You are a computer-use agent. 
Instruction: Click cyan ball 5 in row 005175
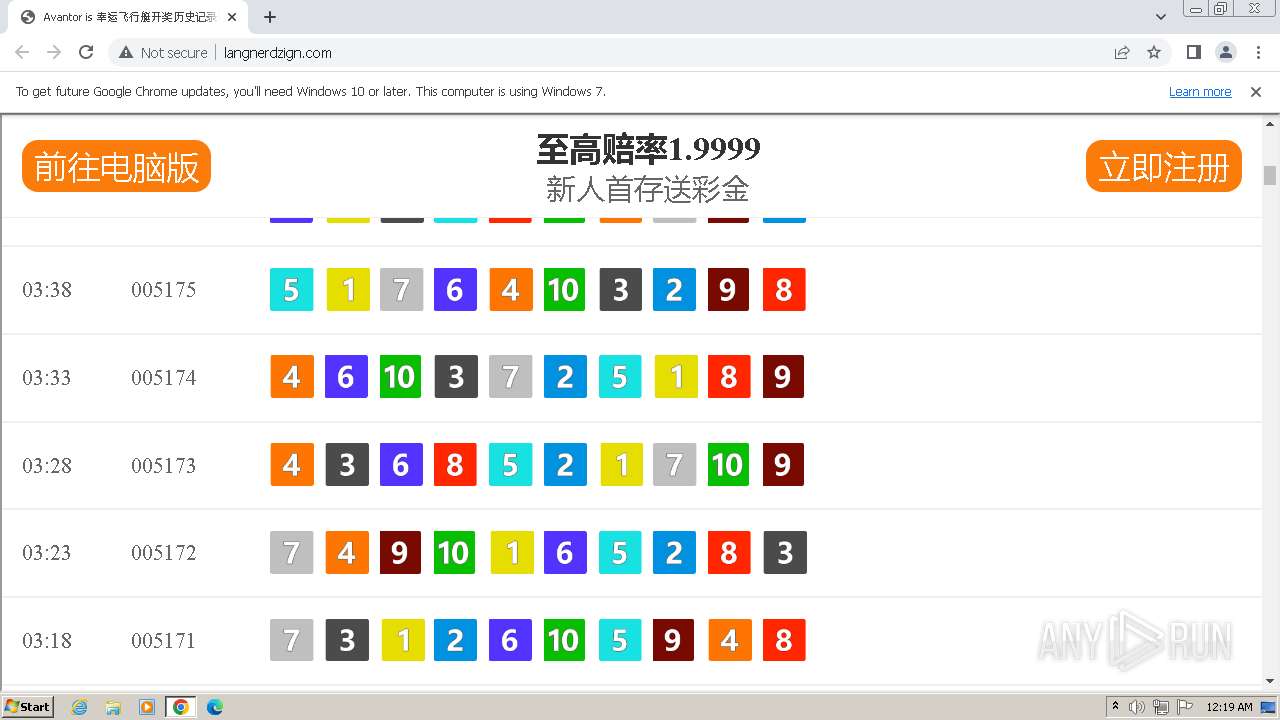[292, 290]
